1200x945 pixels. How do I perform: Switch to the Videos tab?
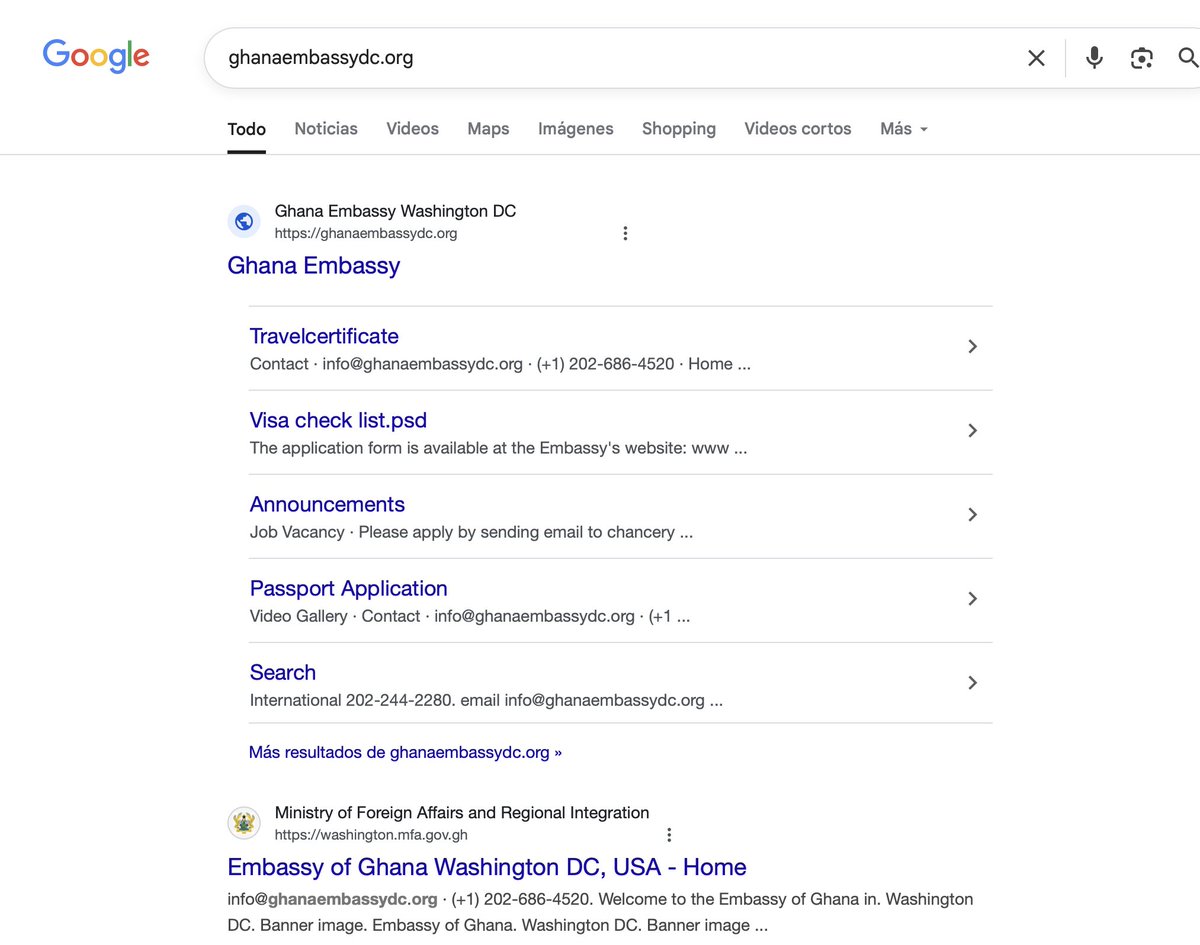pyautogui.click(x=413, y=129)
